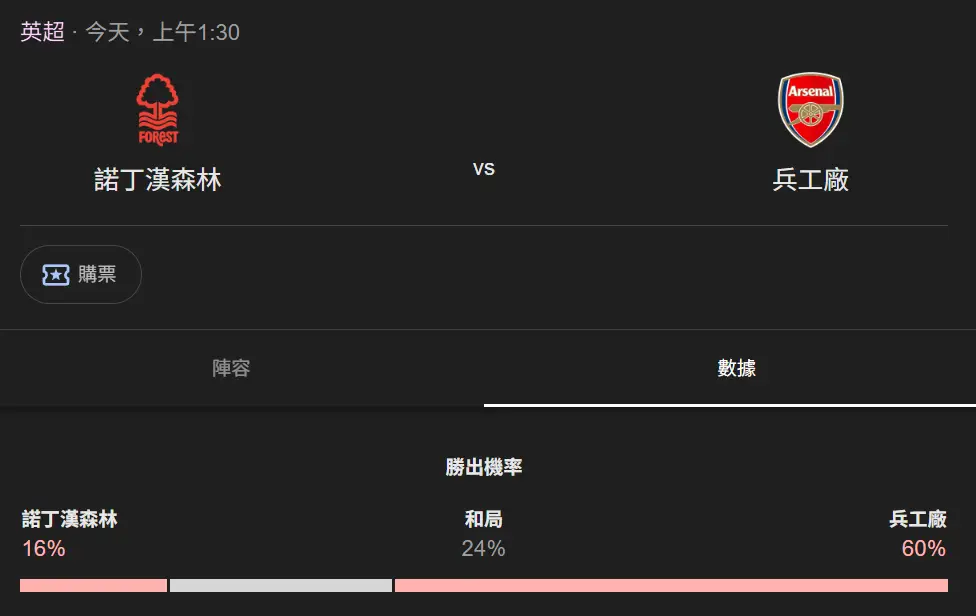Click the gray draw probability bar segment
This screenshot has height=616, width=976.
[x=281, y=585]
